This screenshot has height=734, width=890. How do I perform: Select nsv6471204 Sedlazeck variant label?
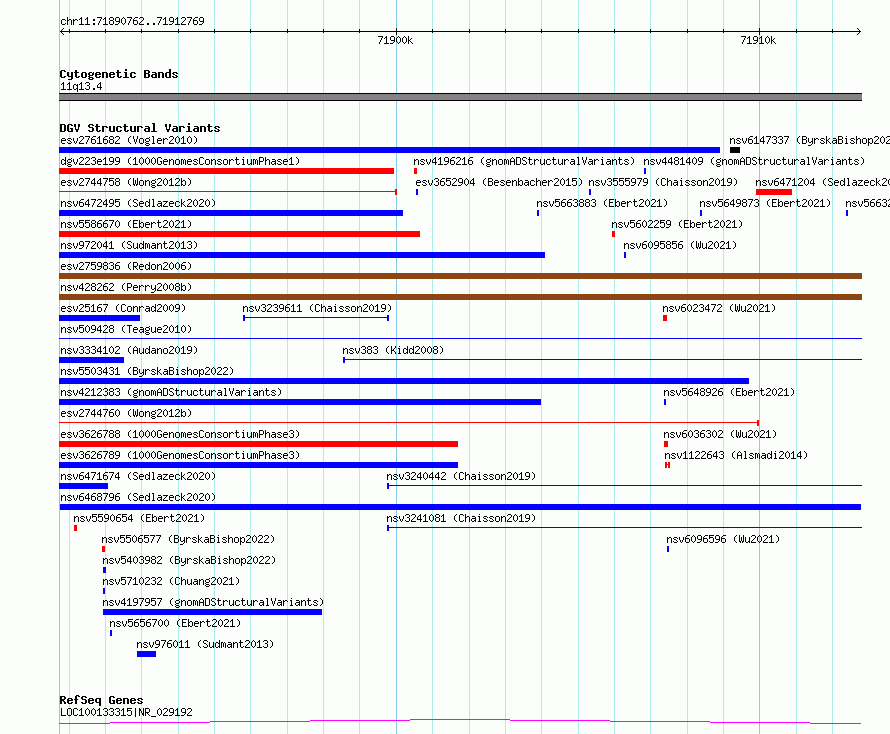[x=822, y=182]
